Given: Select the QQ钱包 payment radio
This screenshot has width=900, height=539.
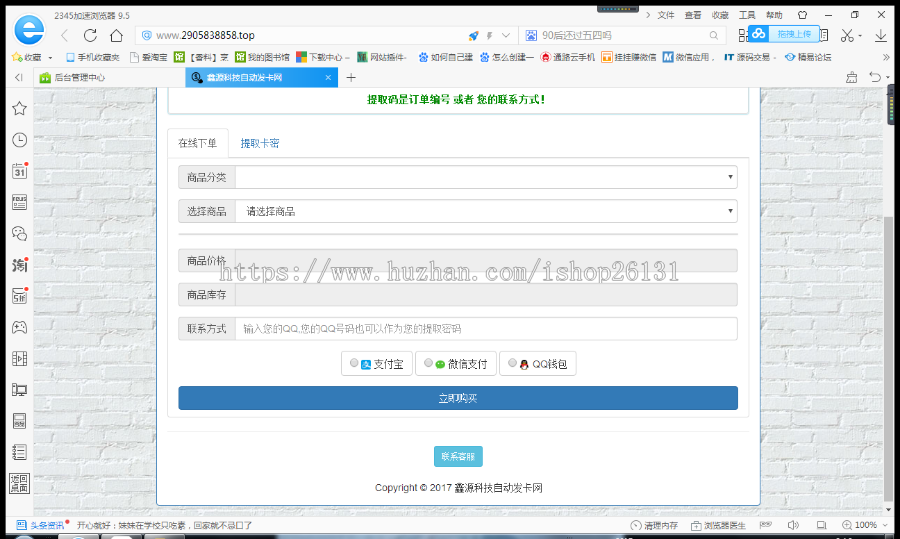Looking at the screenshot, I should pos(513,363).
